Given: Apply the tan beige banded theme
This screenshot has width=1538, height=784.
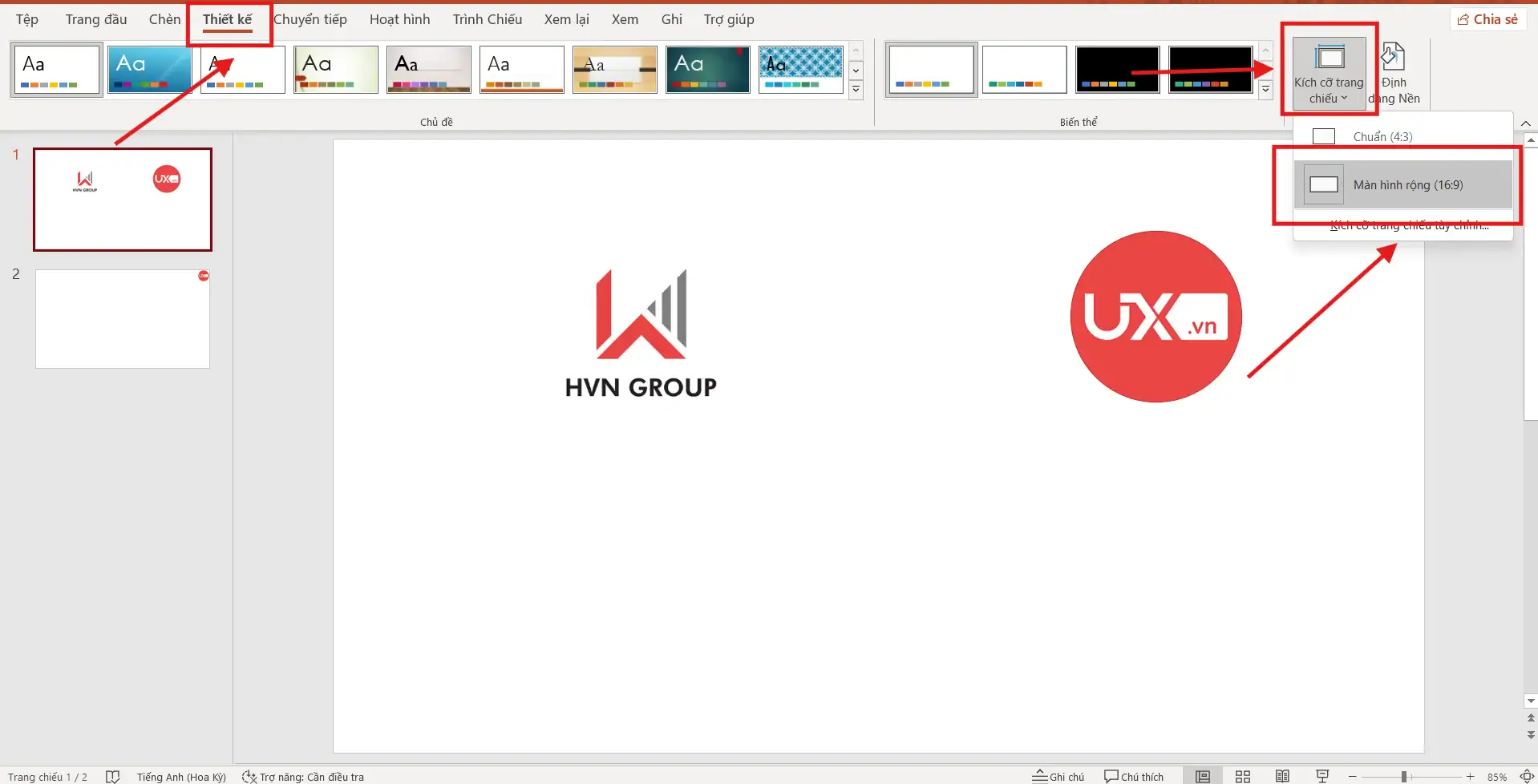Looking at the screenshot, I should 615,70.
